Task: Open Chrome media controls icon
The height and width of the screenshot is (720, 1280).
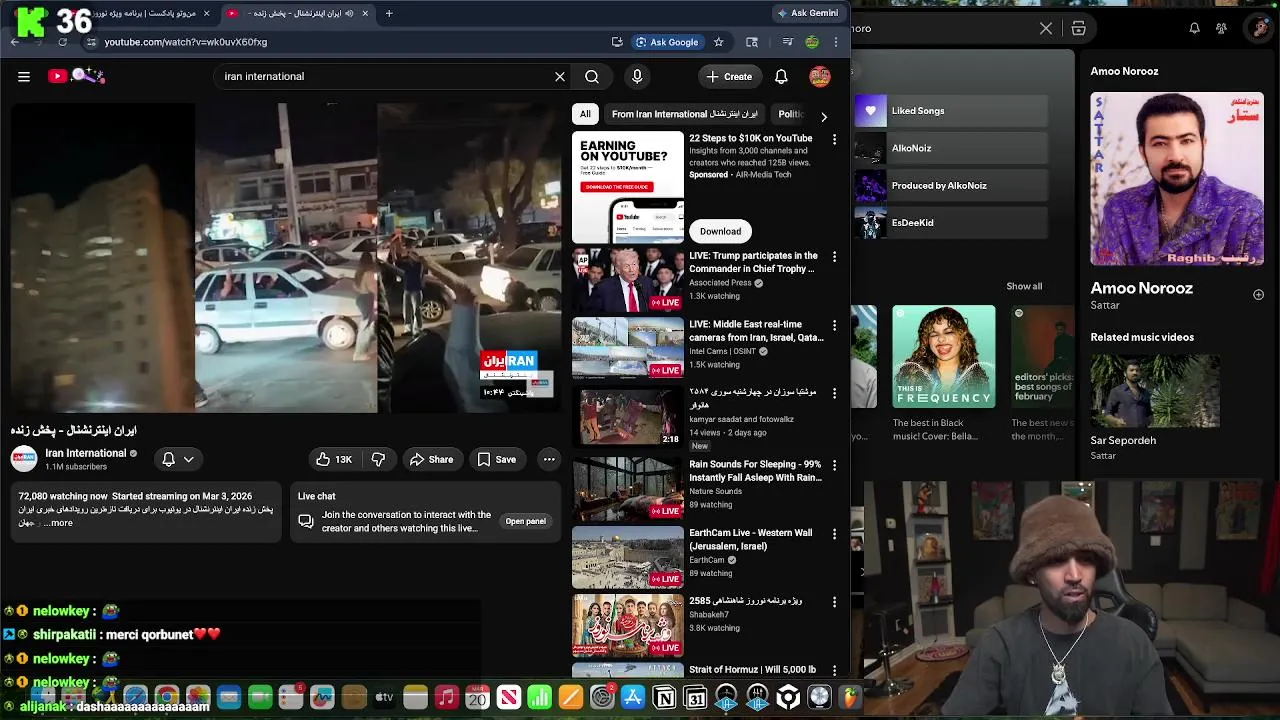Action: 787,42
